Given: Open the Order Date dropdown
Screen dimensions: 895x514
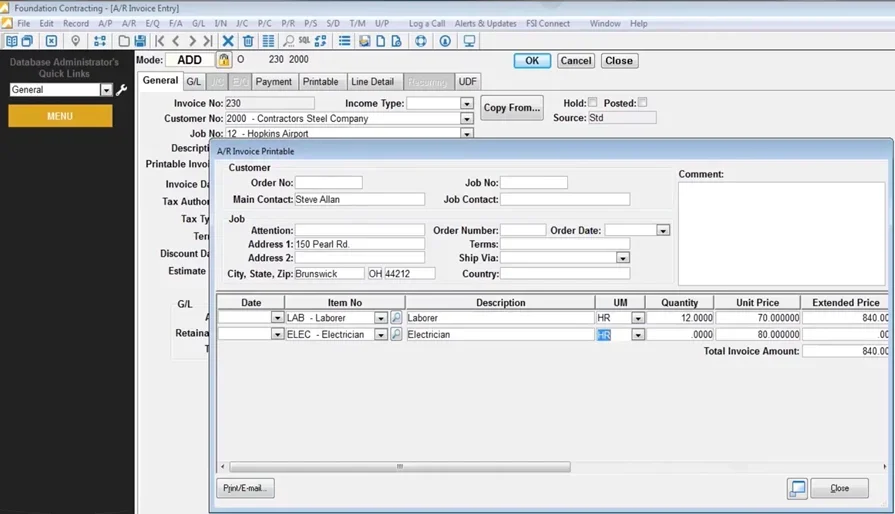Looking at the screenshot, I should click(663, 230).
